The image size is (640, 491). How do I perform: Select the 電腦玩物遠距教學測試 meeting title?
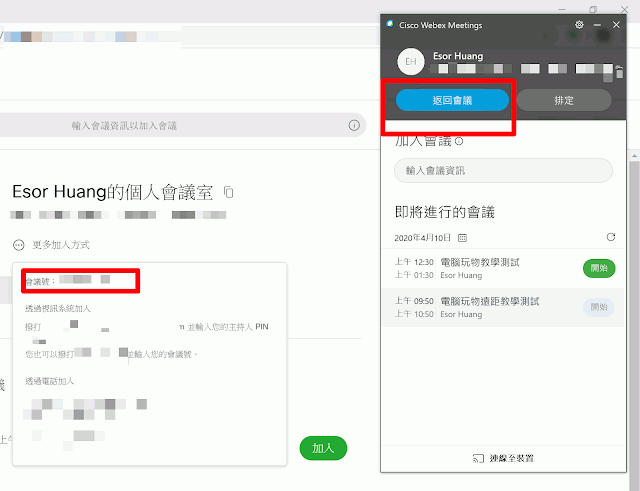489,301
